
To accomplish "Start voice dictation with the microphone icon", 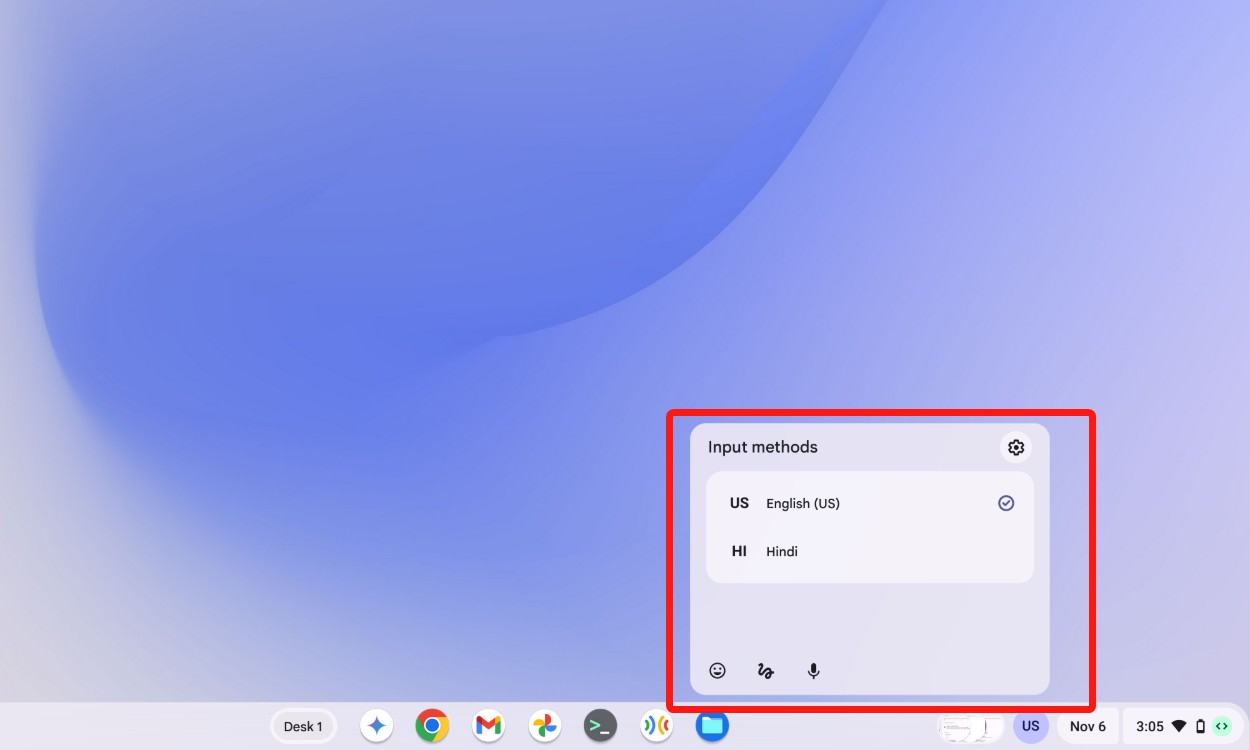I will point(813,670).
